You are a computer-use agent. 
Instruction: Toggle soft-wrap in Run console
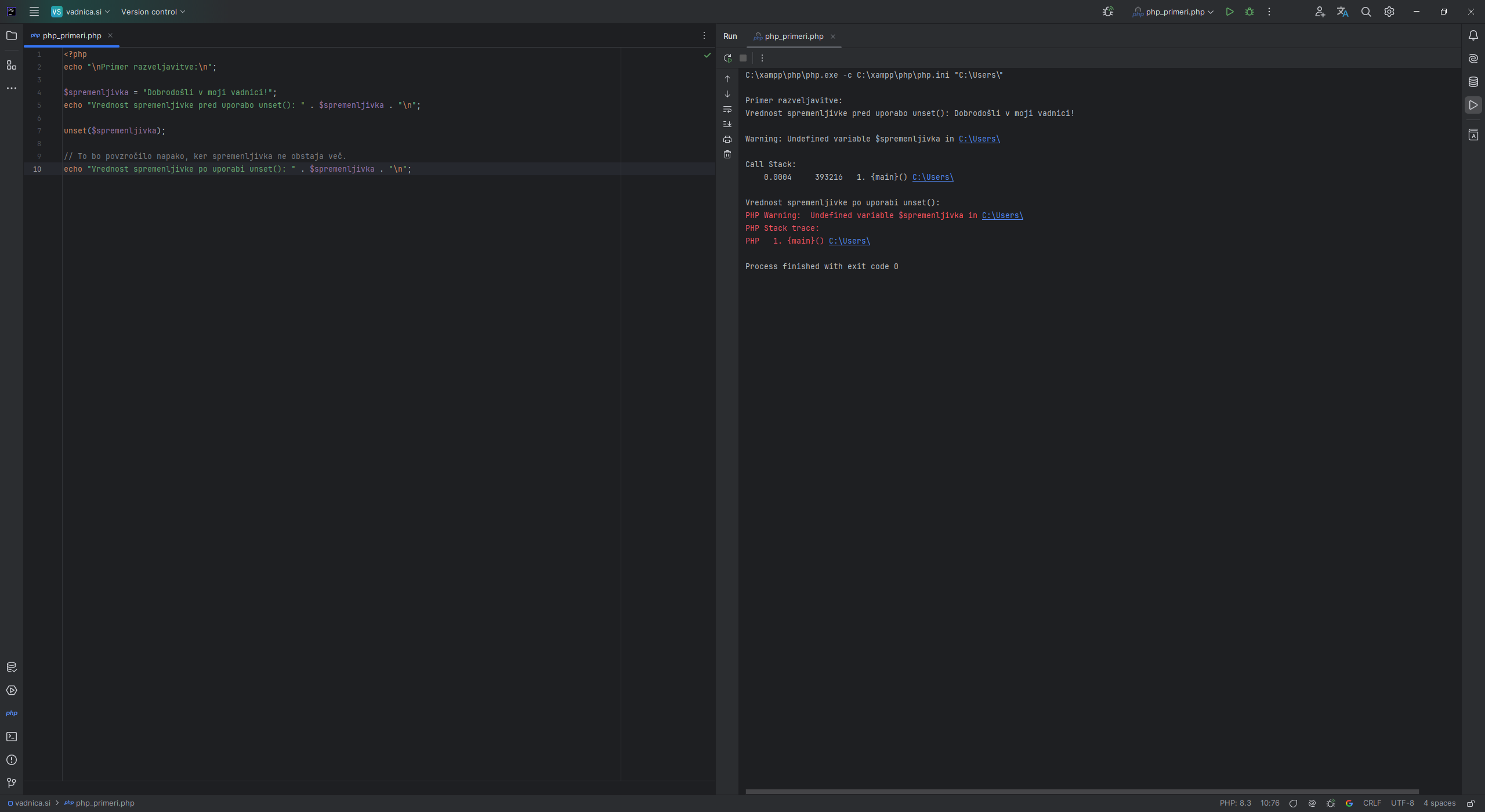point(727,109)
